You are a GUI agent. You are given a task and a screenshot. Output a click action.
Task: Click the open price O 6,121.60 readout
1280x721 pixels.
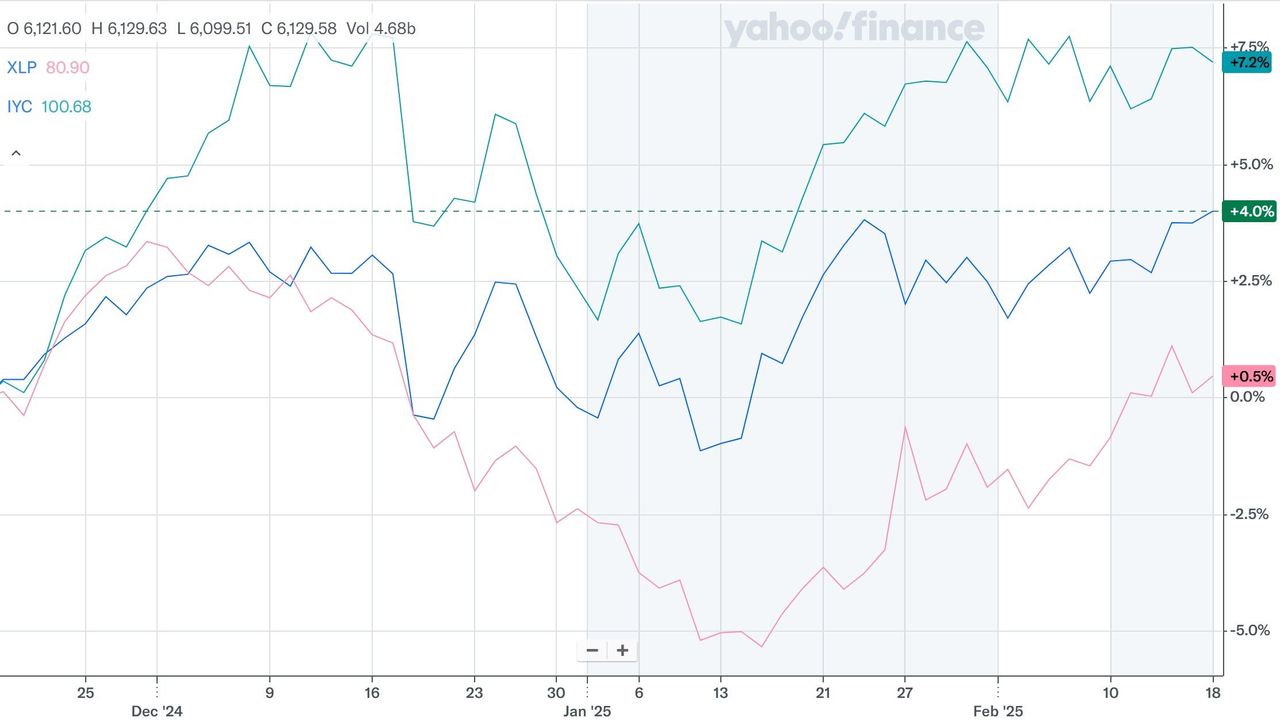click(44, 28)
